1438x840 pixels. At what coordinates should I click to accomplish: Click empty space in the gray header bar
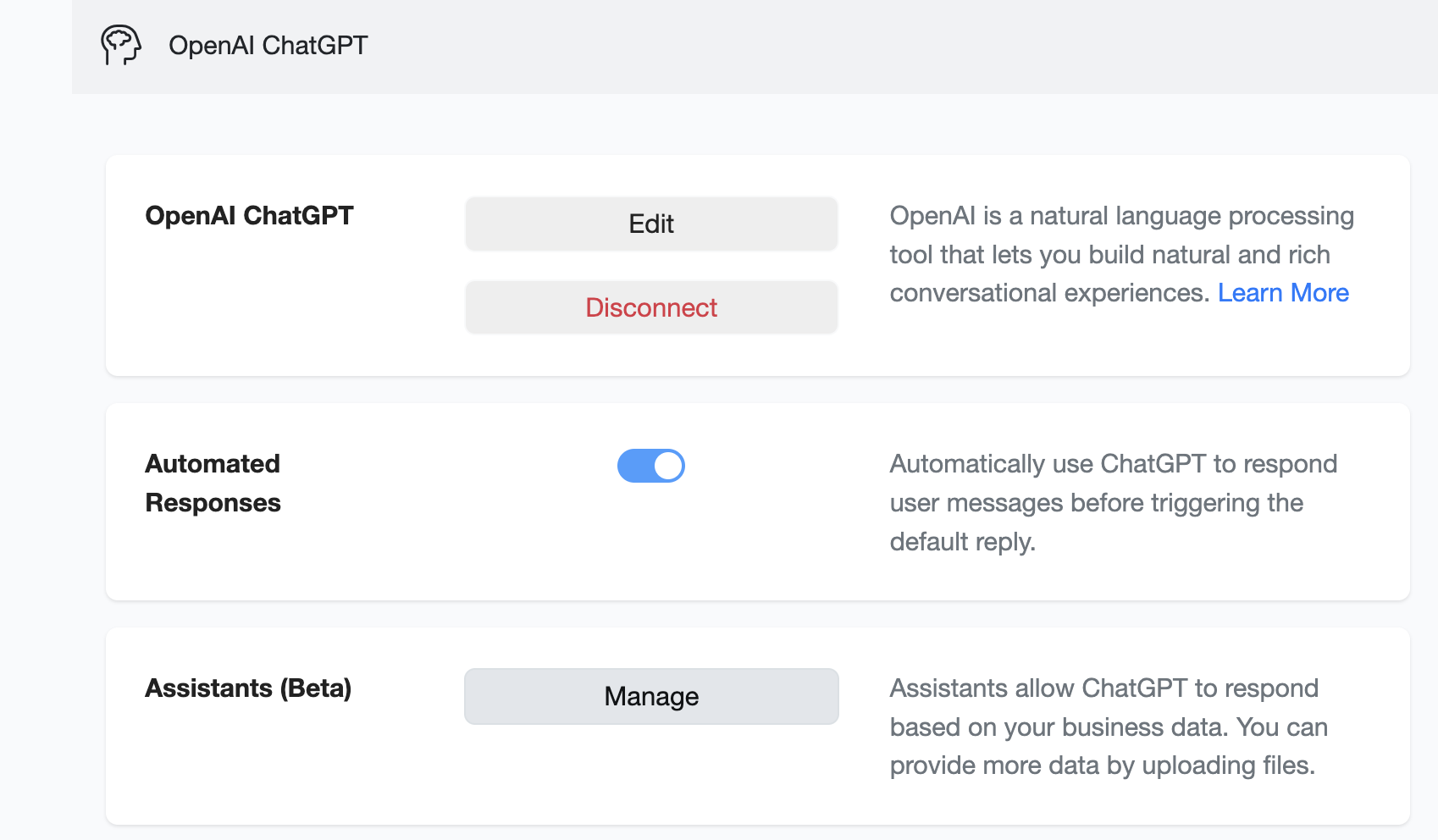(847, 47)
